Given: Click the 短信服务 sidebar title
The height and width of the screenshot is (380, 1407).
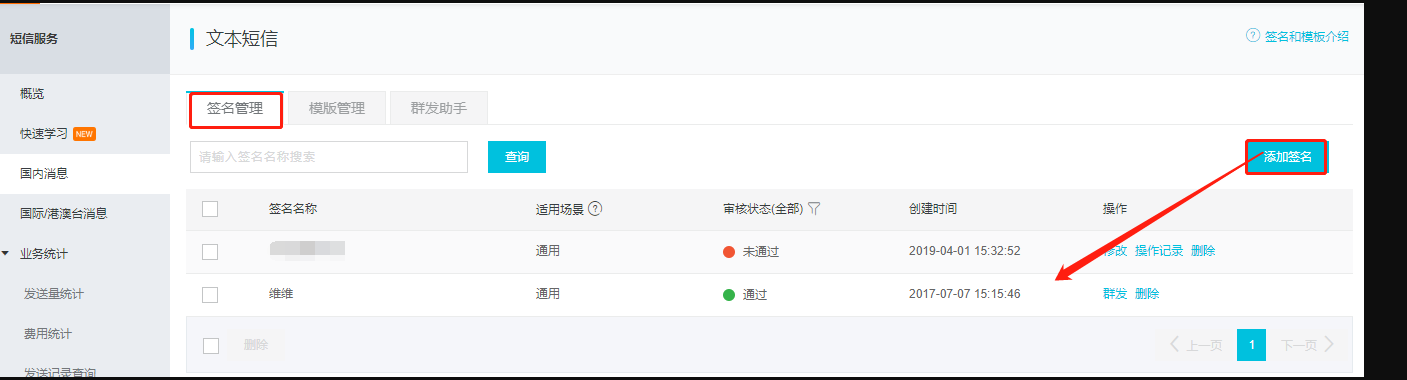Looking at the screenshot, I should click(x=34, y=39).
